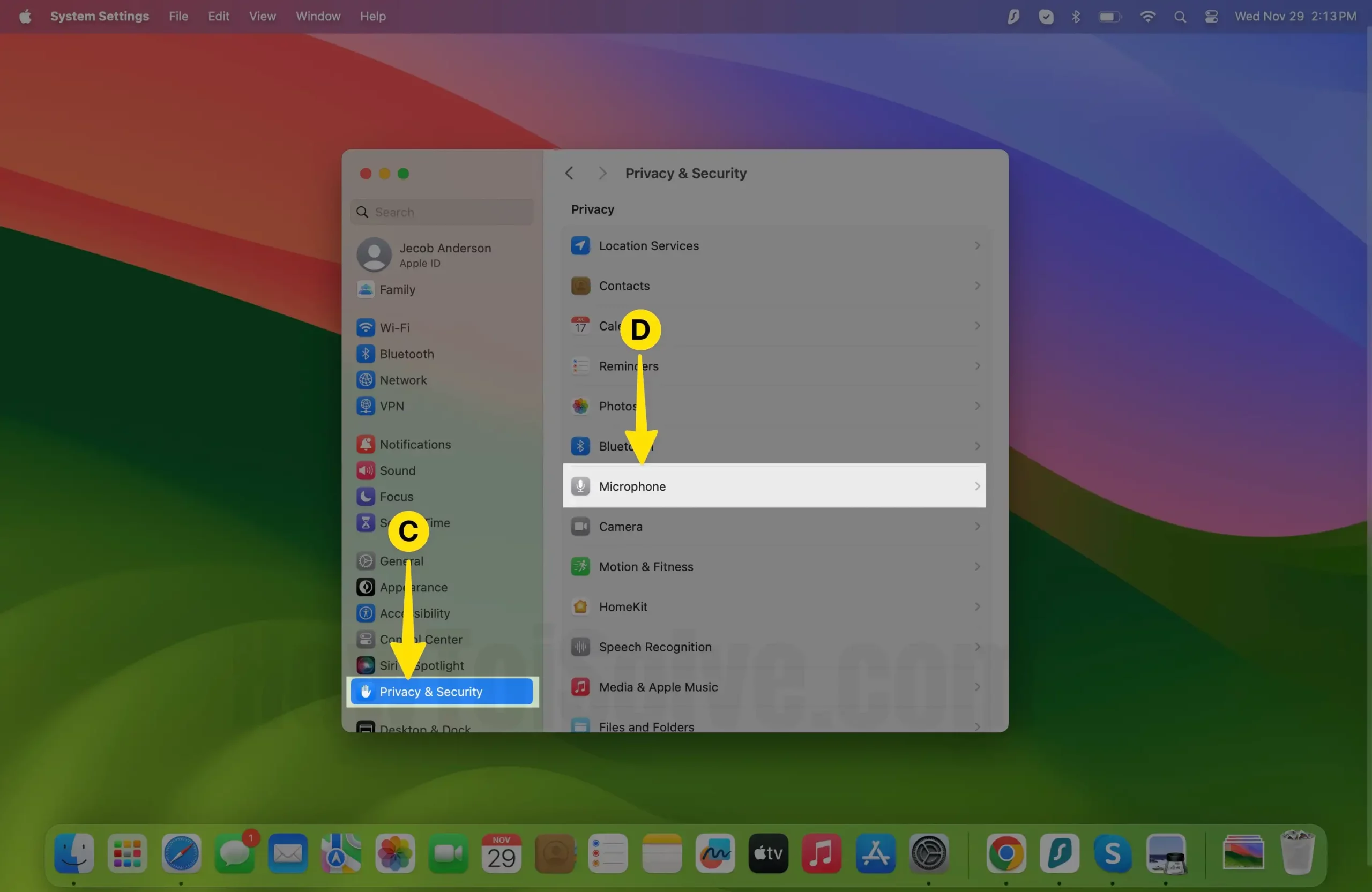Open Control Center in menu bar
1372x892 pixels.
click(x=1211, y=16)
